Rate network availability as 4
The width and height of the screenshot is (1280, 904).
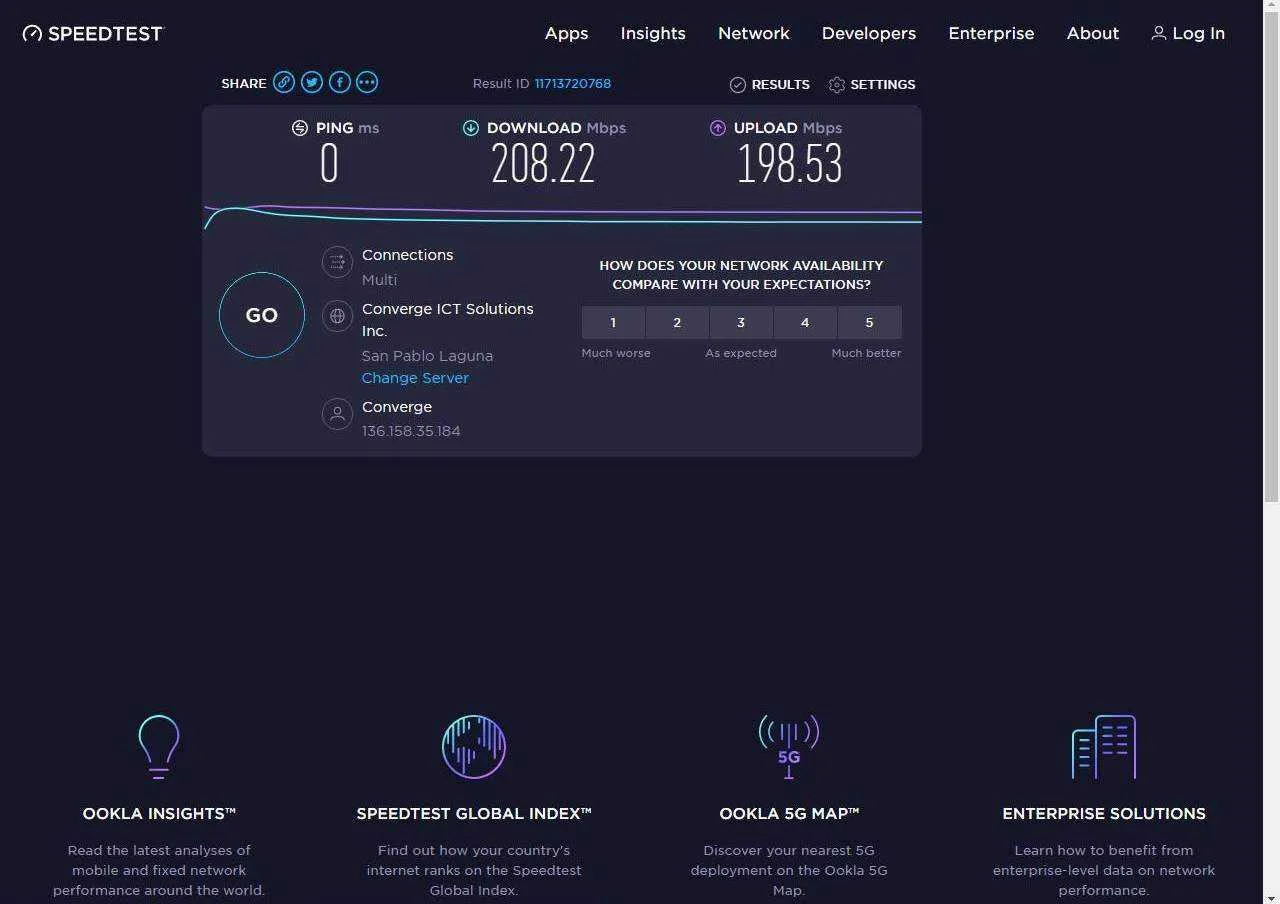coord(805,323)
